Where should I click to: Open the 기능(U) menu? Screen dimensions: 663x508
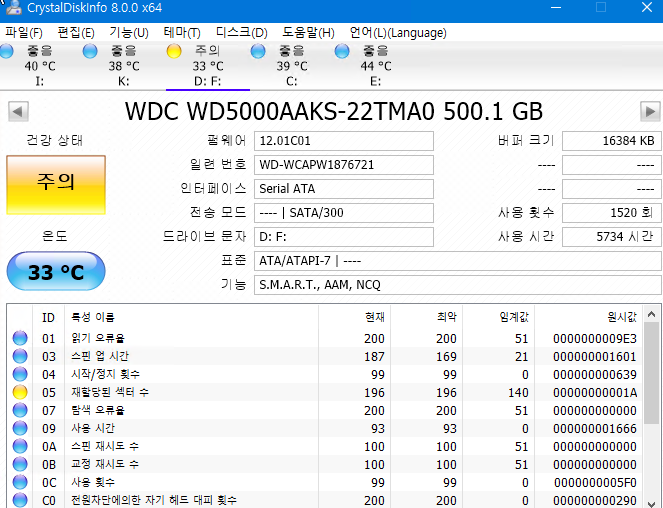coord(129,33)
